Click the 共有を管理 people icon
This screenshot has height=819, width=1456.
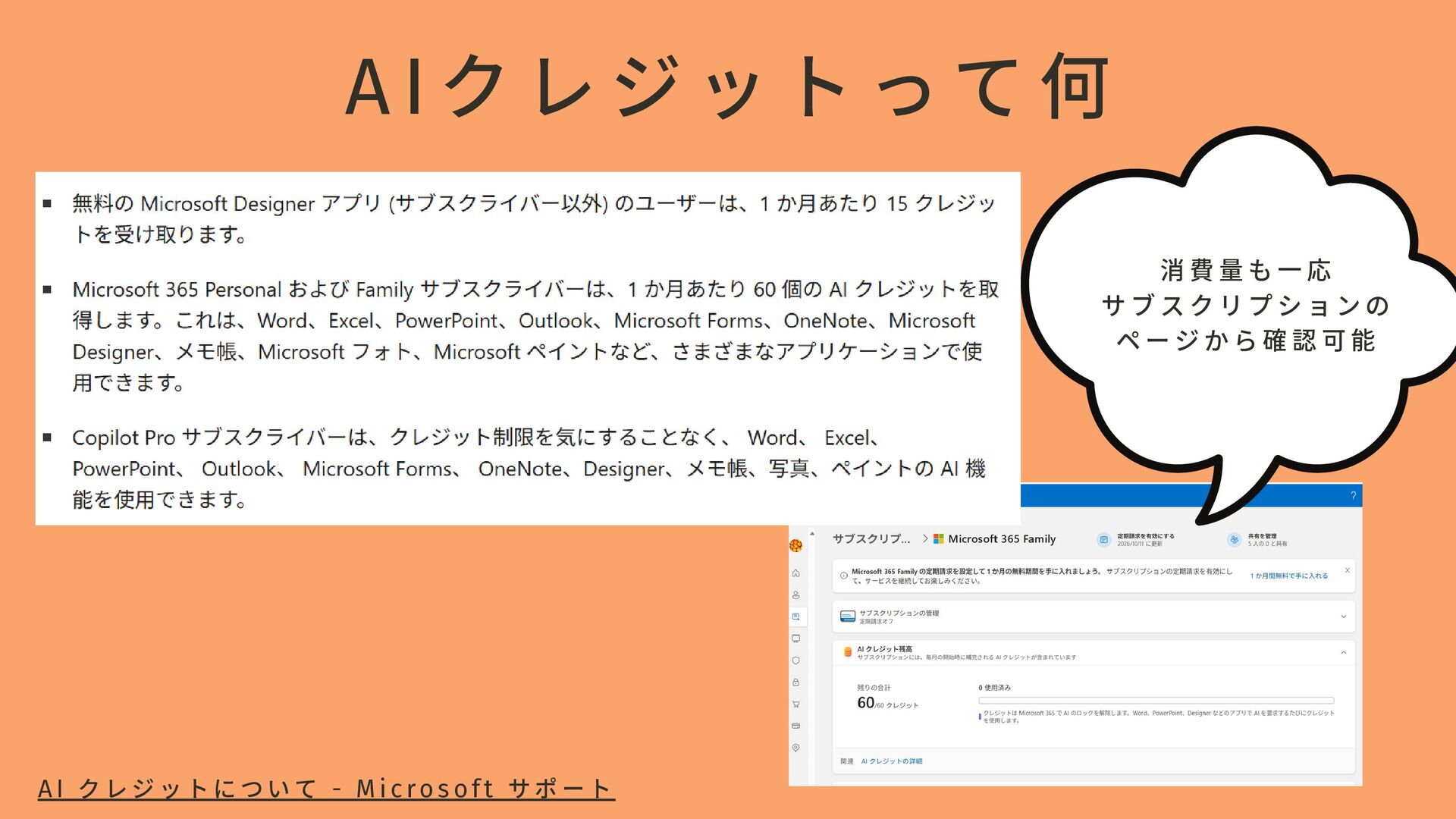tap(1235, 539)
